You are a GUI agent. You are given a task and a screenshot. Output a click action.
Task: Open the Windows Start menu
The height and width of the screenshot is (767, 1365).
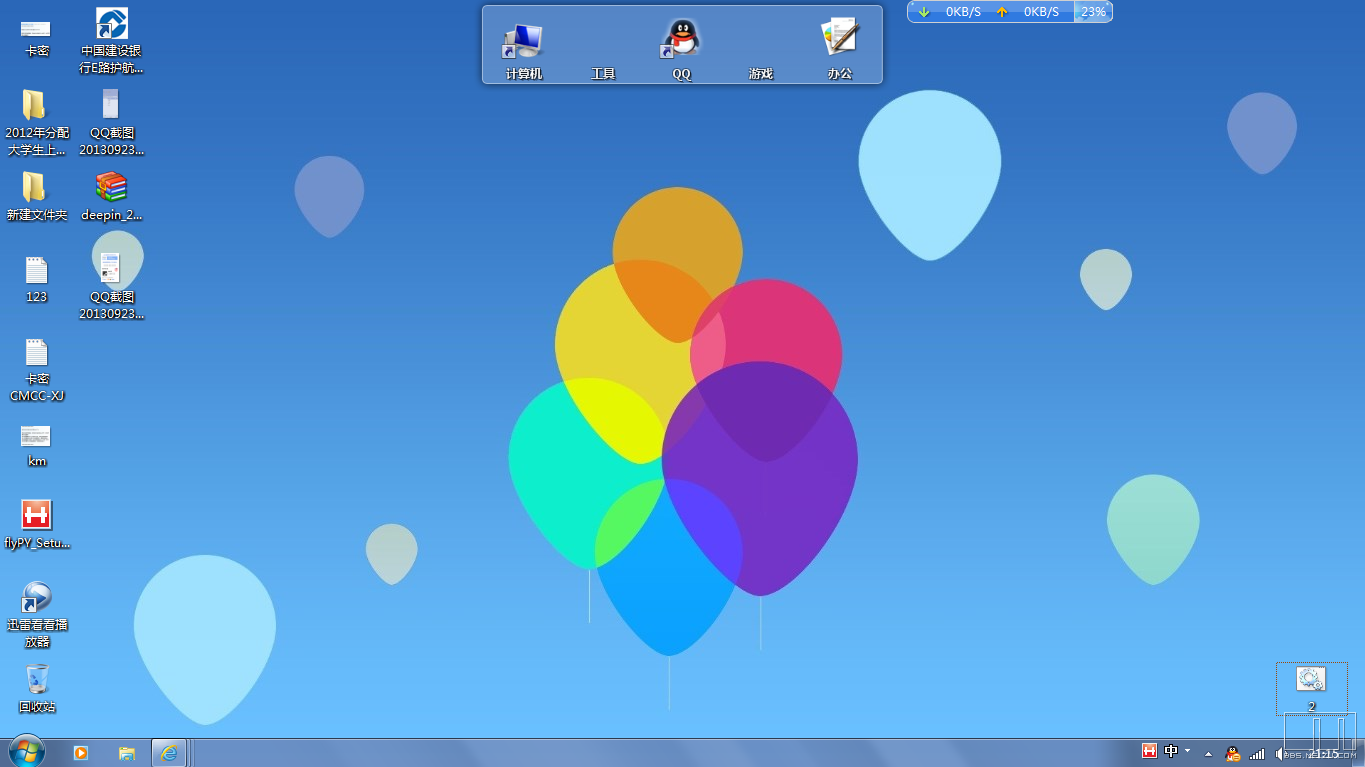tap(26, 752)
